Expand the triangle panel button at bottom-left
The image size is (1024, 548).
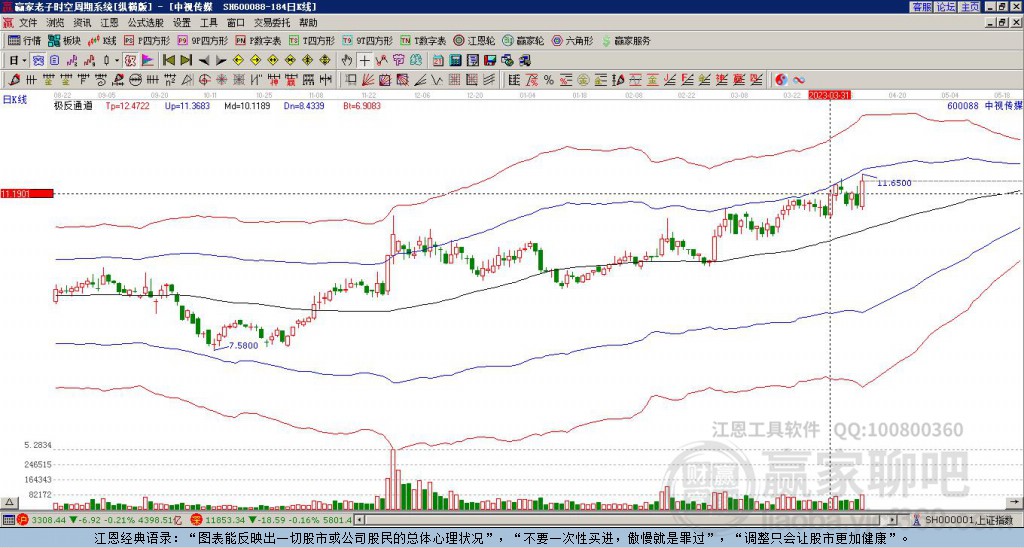click(x=9, y=502)
